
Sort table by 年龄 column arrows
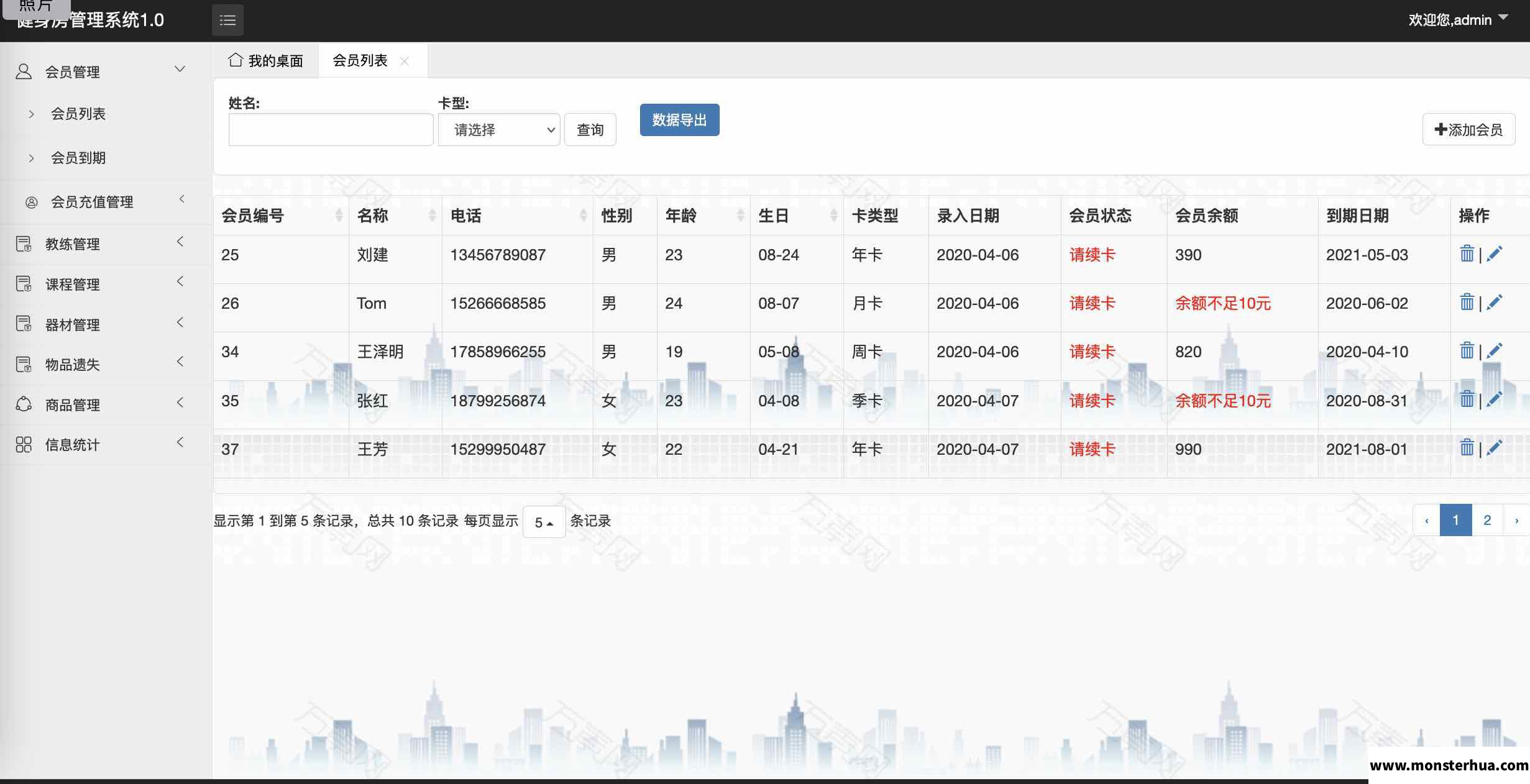point(740,216)
